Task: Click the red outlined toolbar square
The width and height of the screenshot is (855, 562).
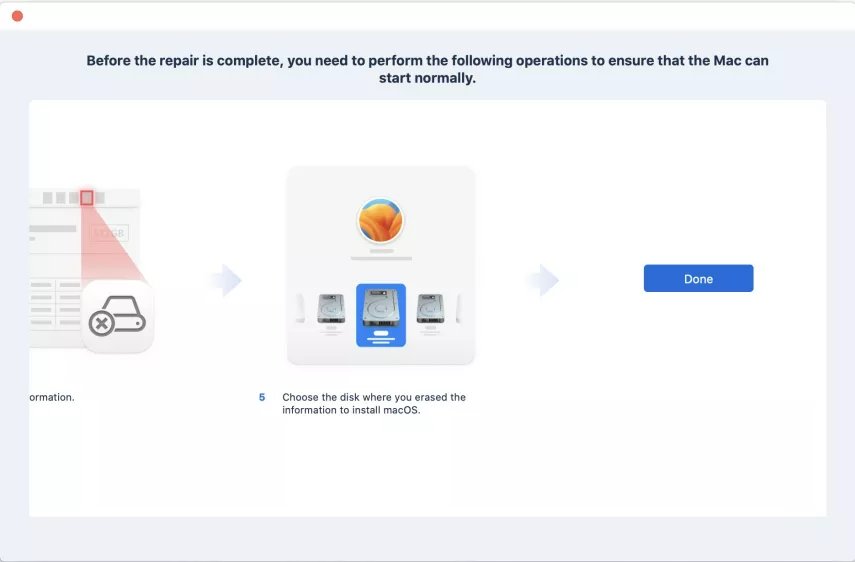Action: coord(87,197)
